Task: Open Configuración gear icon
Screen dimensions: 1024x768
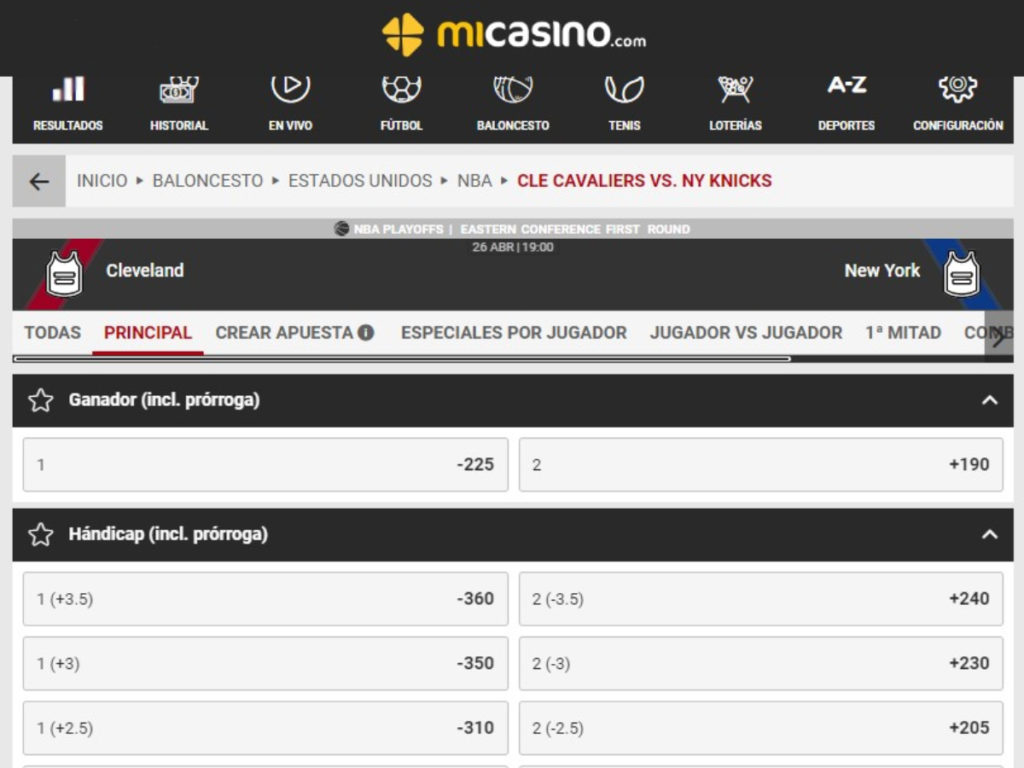Action: coord(957,88)
